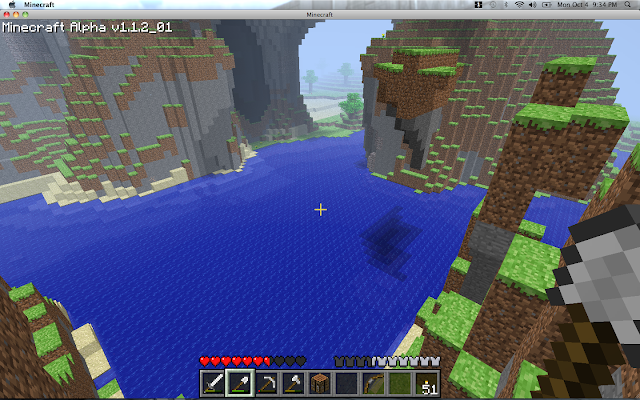This screenshot has height=400, width=640.
Task: Click the Bluetooth menu bar icon
Action: 506,4
